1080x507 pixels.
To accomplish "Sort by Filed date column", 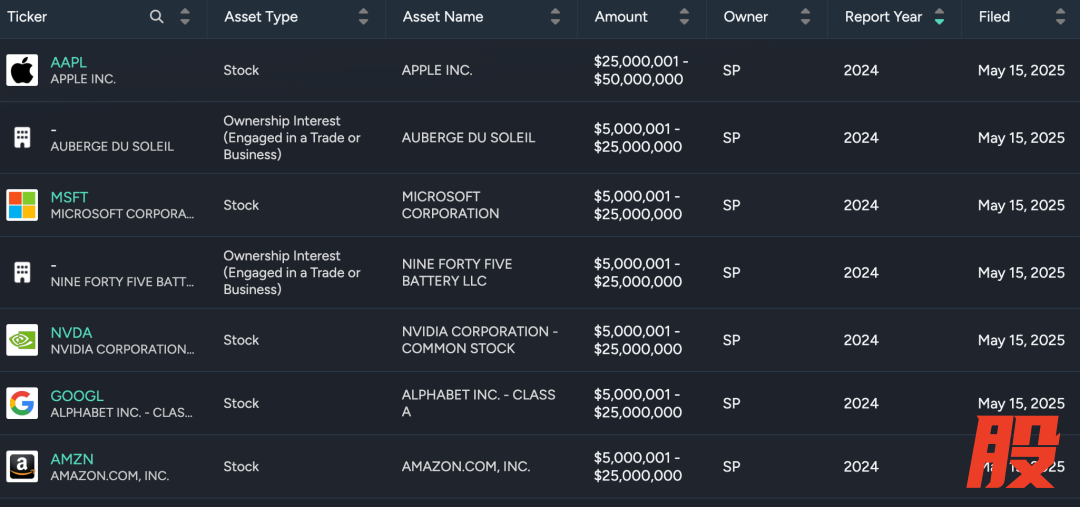I will click(x=1060, y=17).
